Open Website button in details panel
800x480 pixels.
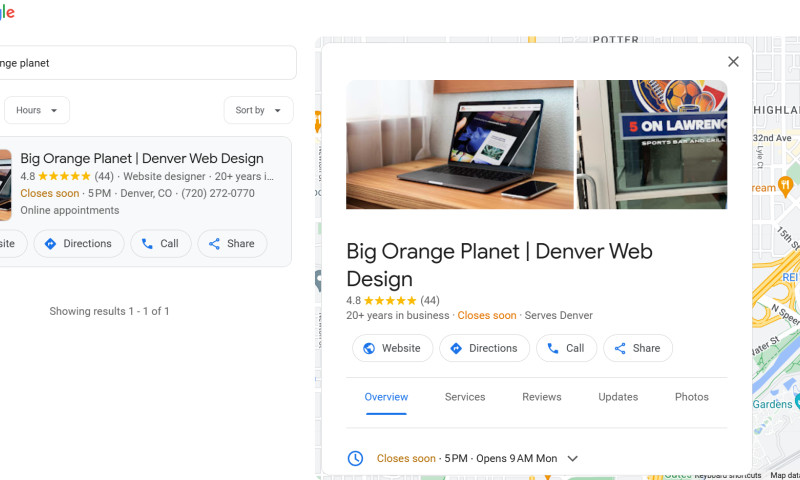tap(392, 348)
